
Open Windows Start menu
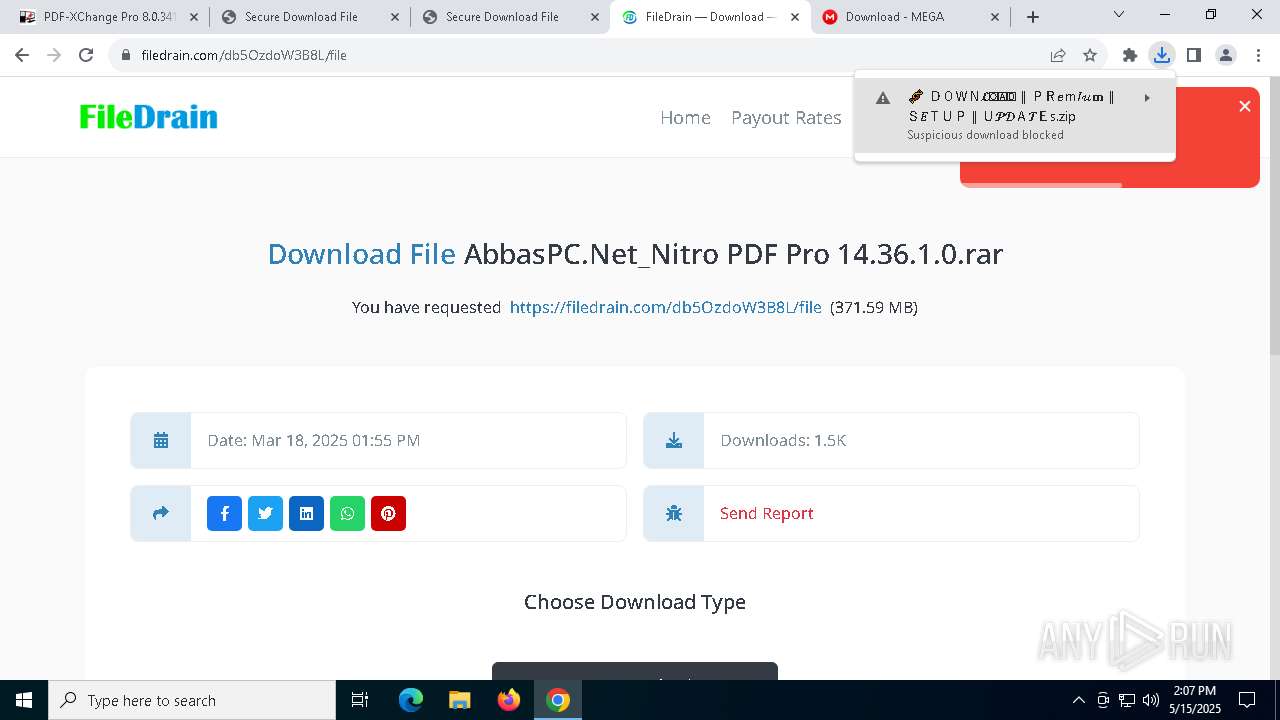click(x=24, y=700)
